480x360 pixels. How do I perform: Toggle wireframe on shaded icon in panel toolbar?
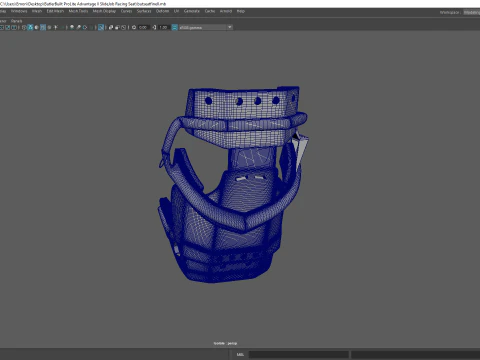(43, 27)
